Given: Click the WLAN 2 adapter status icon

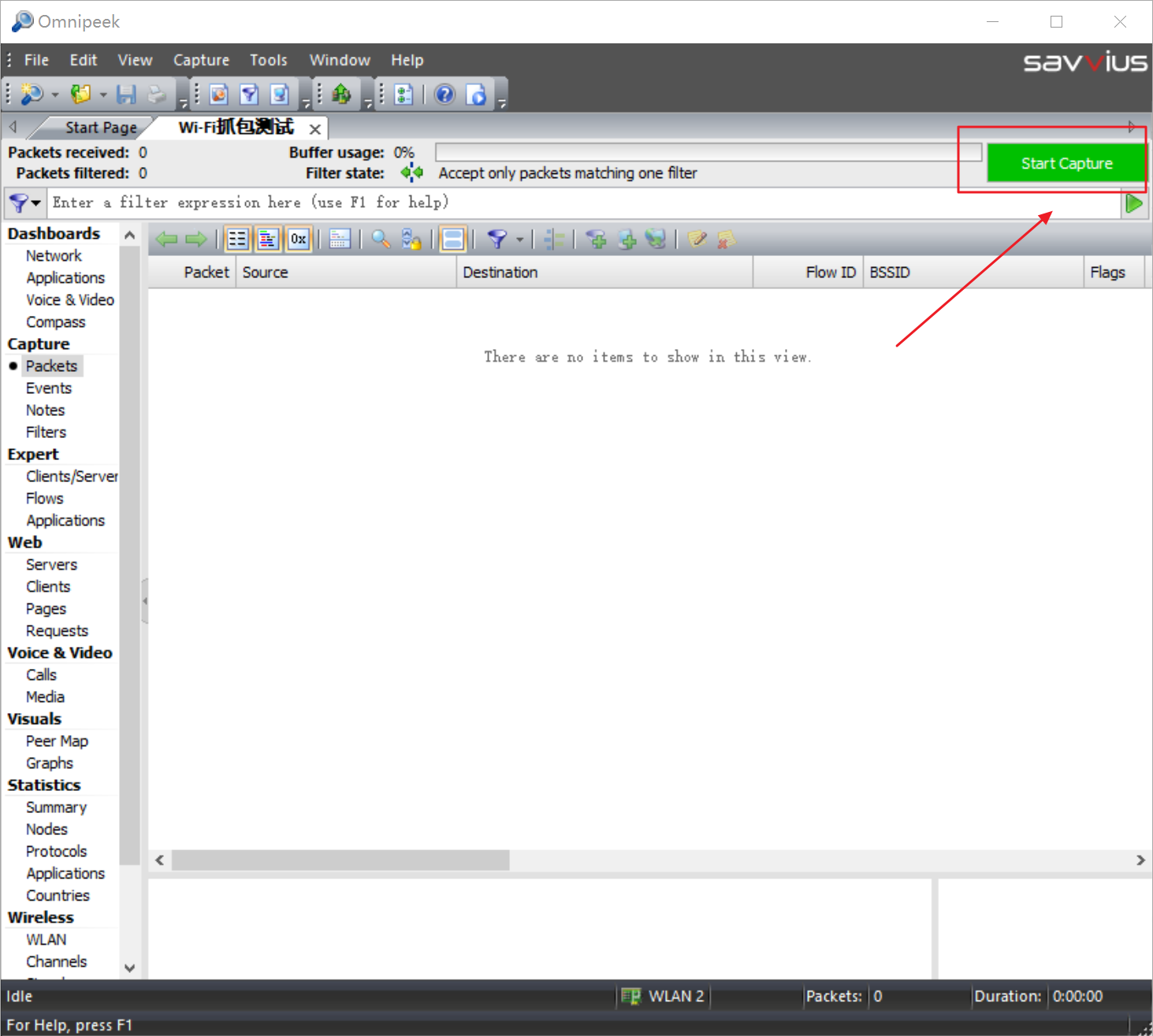Looking at the screenshot, I should (x=630, y=997).
